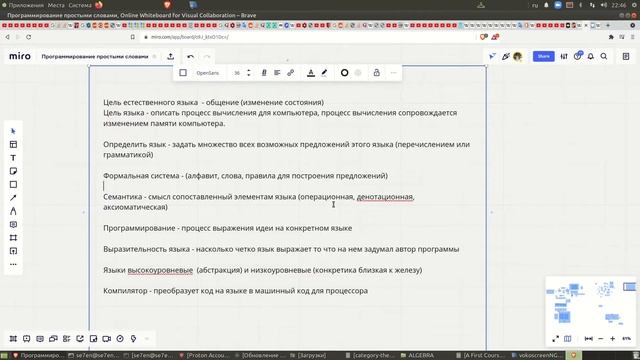The height and width of the screenshot is (360, 640).
Task: Select the cursor (select) tool in Miro sidebar
Action: click(x=13, y=131)
